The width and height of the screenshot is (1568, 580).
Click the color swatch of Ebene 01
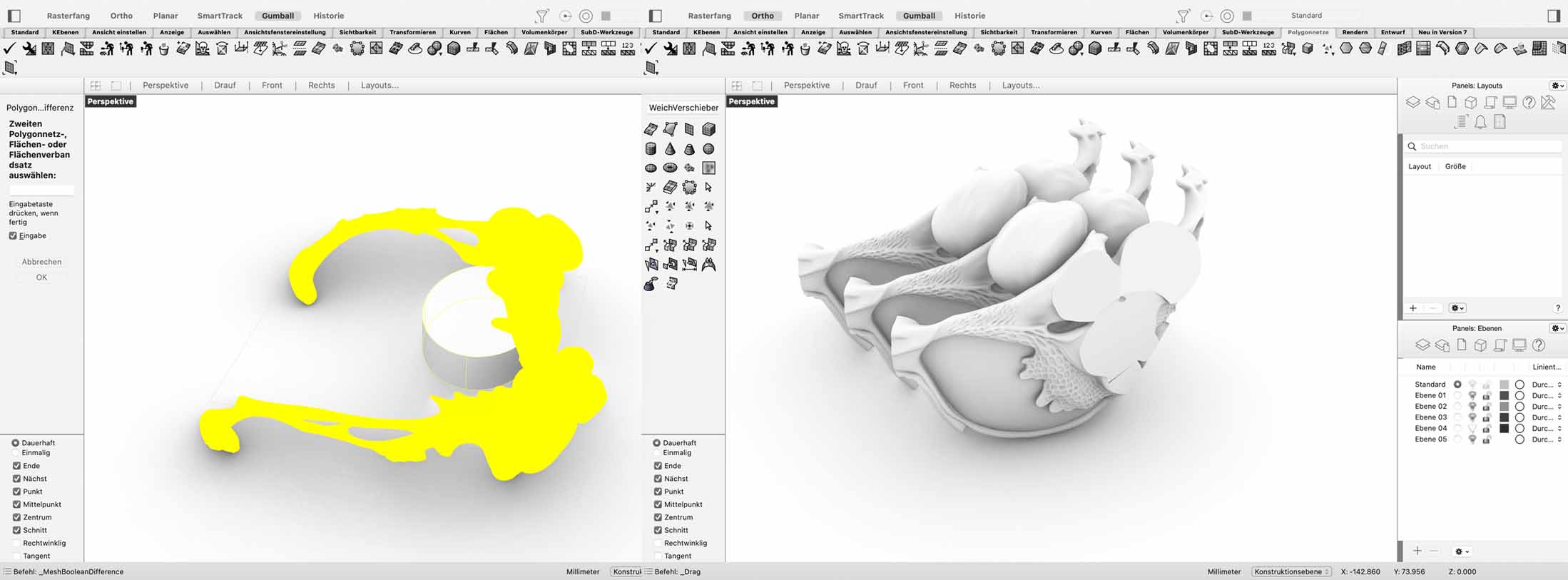1504,395
